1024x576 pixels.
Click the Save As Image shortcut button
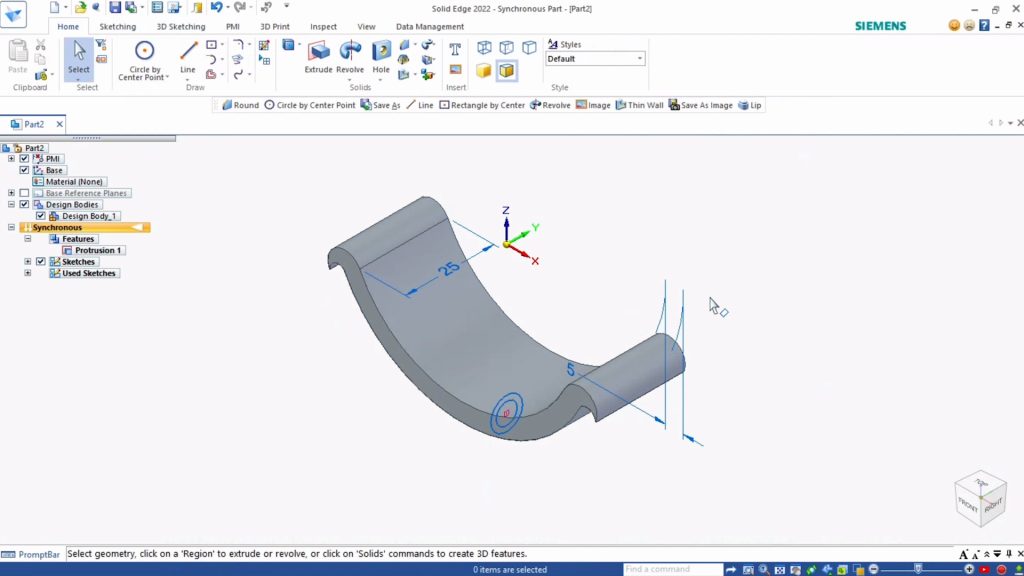point(701,105)
